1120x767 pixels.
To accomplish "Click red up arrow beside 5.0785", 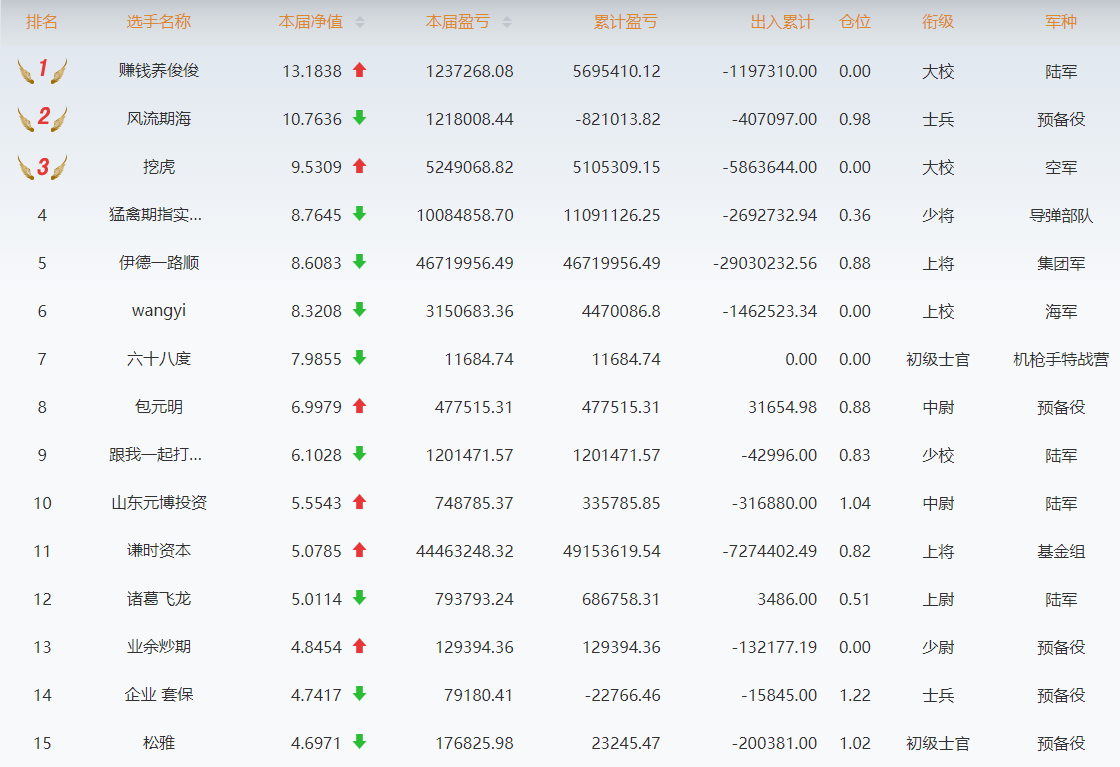I will pos(359,549).
